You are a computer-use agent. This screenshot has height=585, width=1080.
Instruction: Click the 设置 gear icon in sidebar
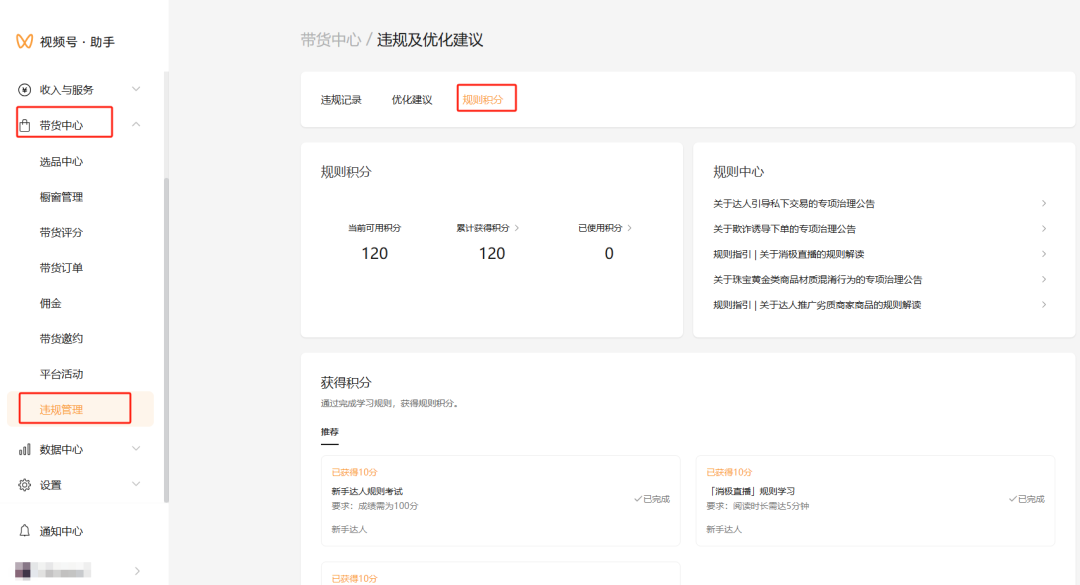tap(23, 484)
